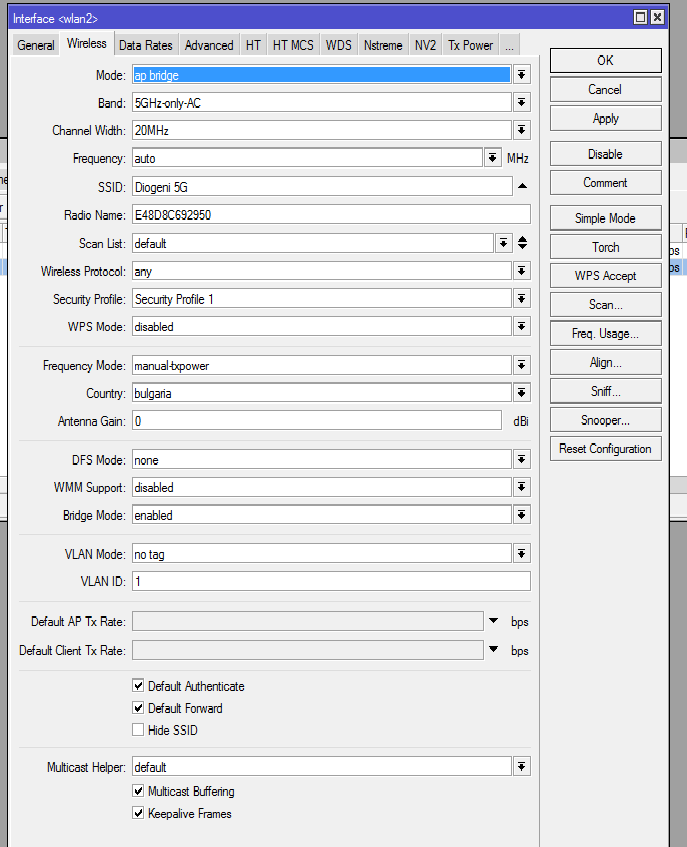
Task: Switch to the HT MCS tab
Action: pyautogui.click(x=292, y=44)
